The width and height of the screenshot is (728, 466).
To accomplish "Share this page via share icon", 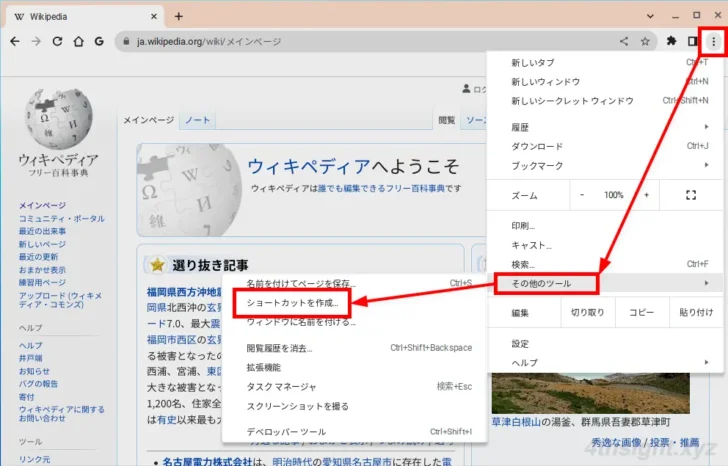I will [624, 41].
